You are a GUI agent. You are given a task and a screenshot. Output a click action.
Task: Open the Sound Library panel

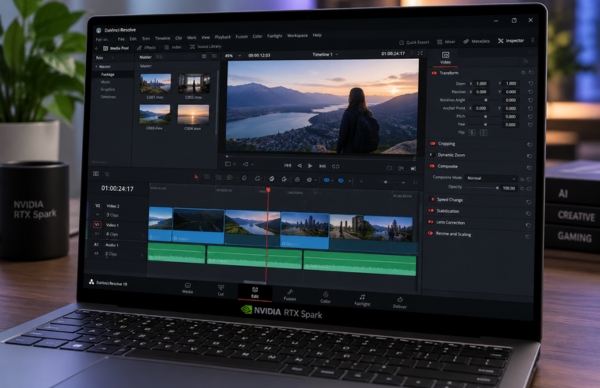pos(206,46)
